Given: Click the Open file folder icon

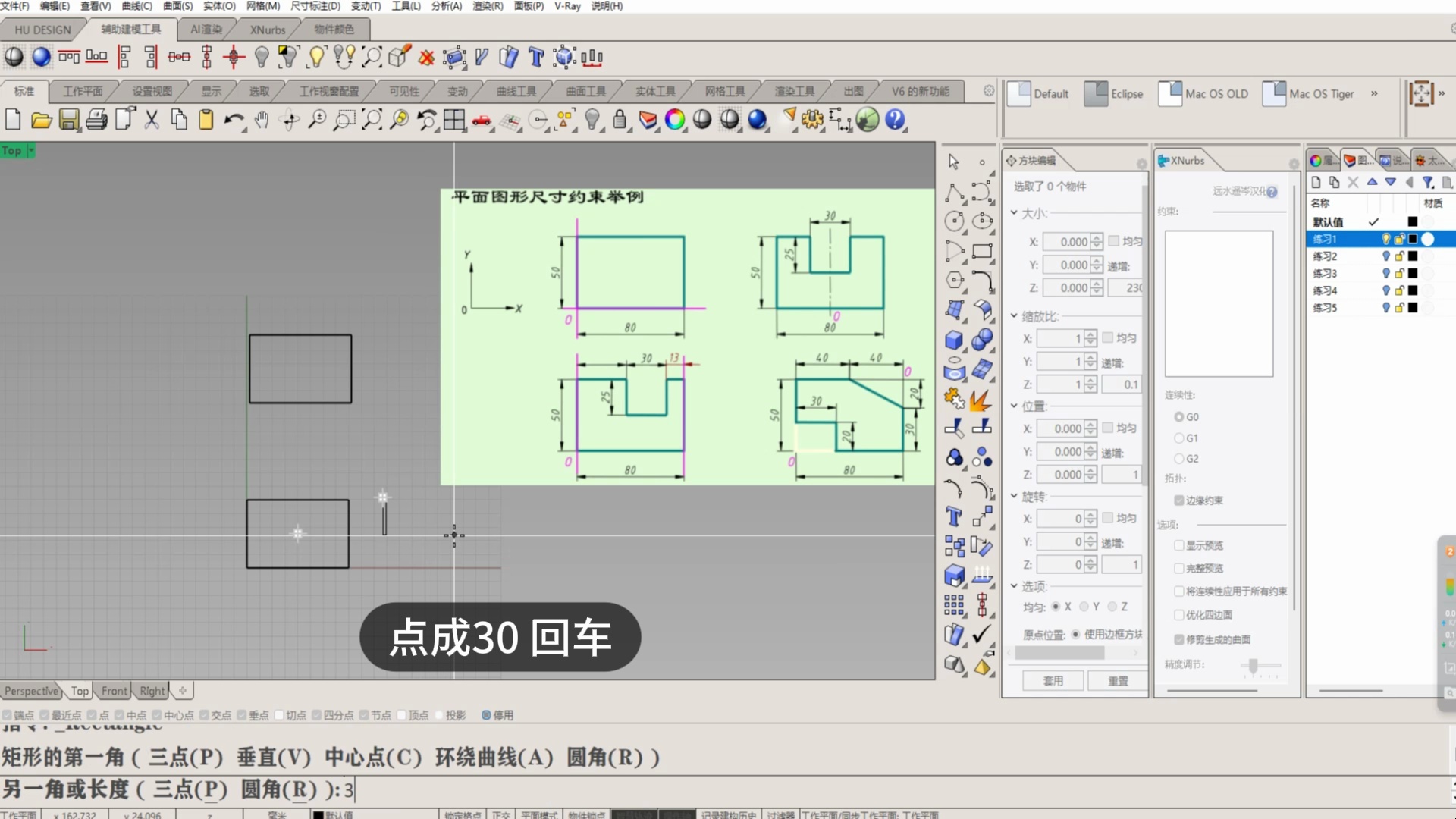Looking at the screenshot, I should (41, 120).
